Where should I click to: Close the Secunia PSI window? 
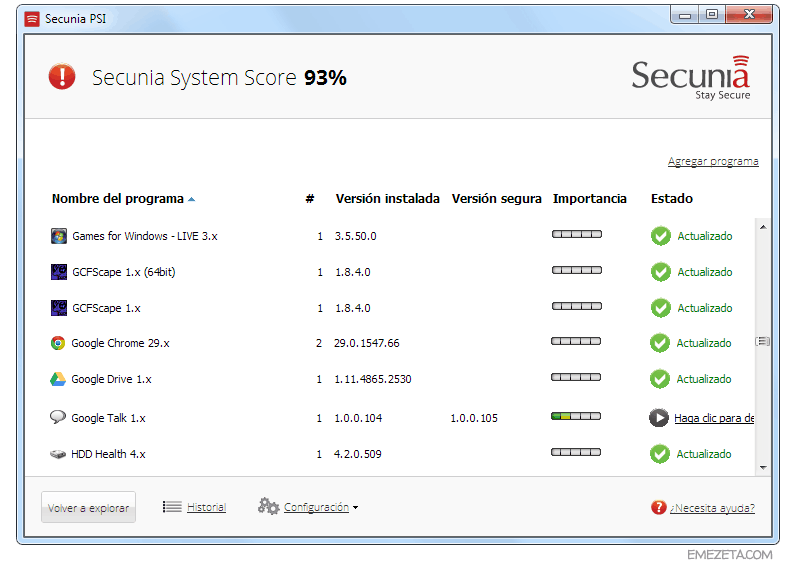(x=749, y=15)
